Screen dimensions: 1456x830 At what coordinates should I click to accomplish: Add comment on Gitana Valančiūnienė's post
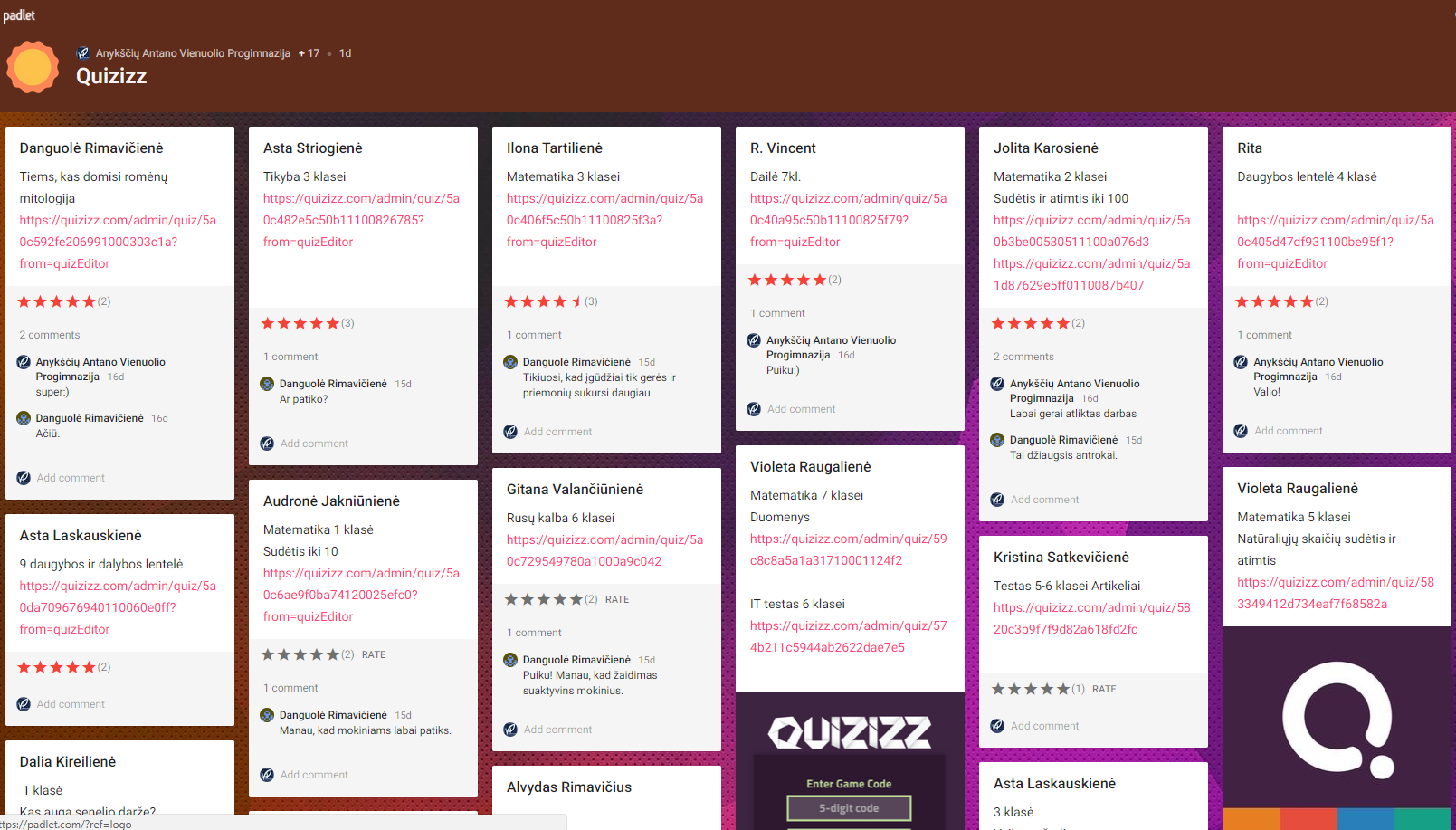[557, 730]
